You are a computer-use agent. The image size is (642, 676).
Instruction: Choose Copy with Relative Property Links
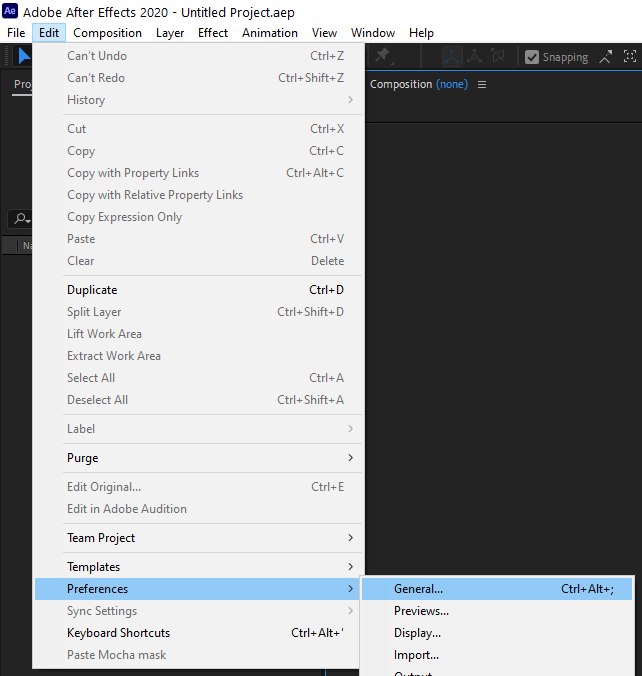coord(199,194)
